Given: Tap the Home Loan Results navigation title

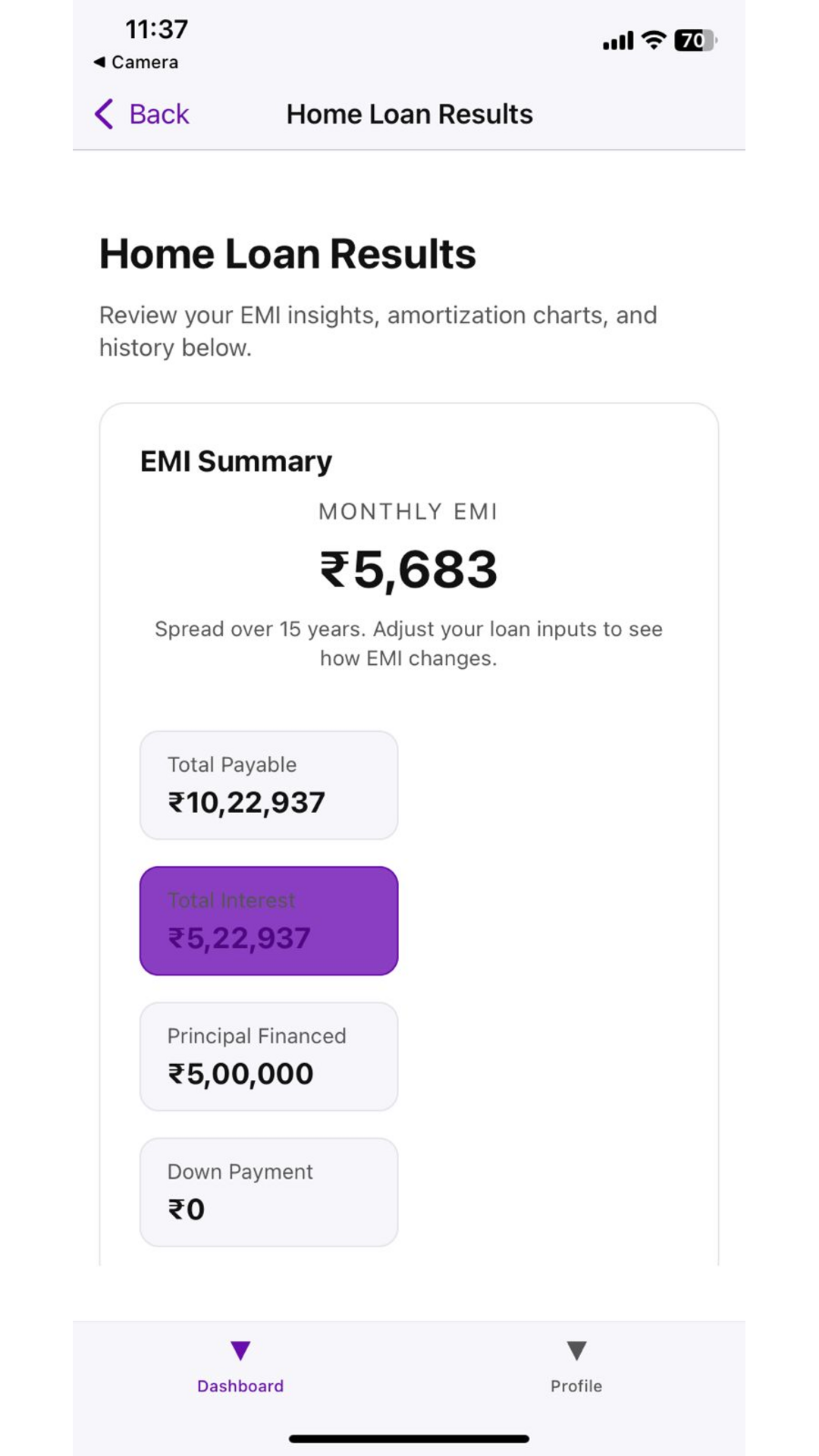Looking at the screenshot, I should (x=409, y=115).
